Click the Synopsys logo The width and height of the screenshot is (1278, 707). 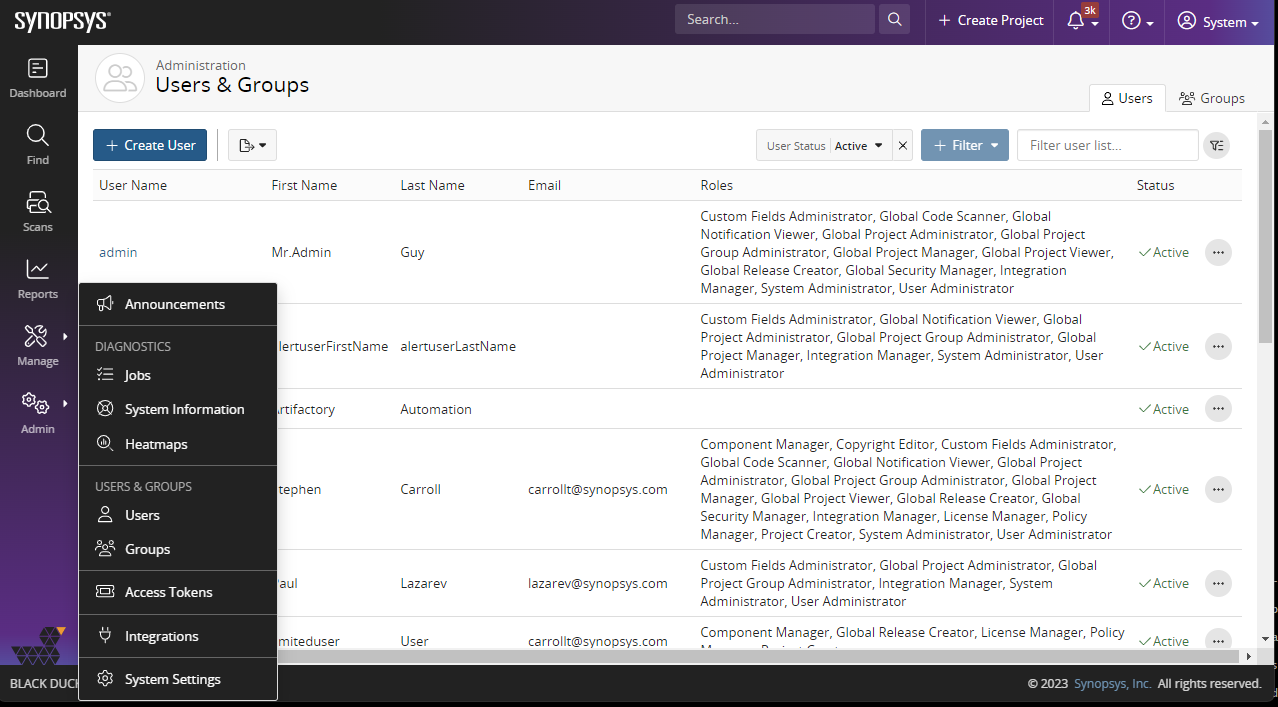pos(62,21)
